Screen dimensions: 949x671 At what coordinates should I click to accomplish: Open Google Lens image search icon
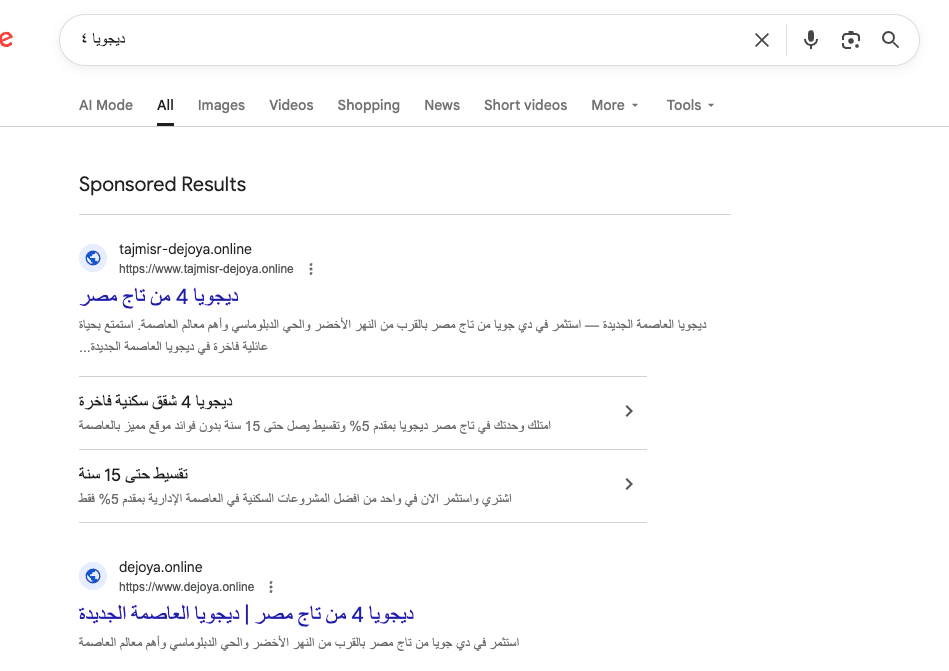850,40
